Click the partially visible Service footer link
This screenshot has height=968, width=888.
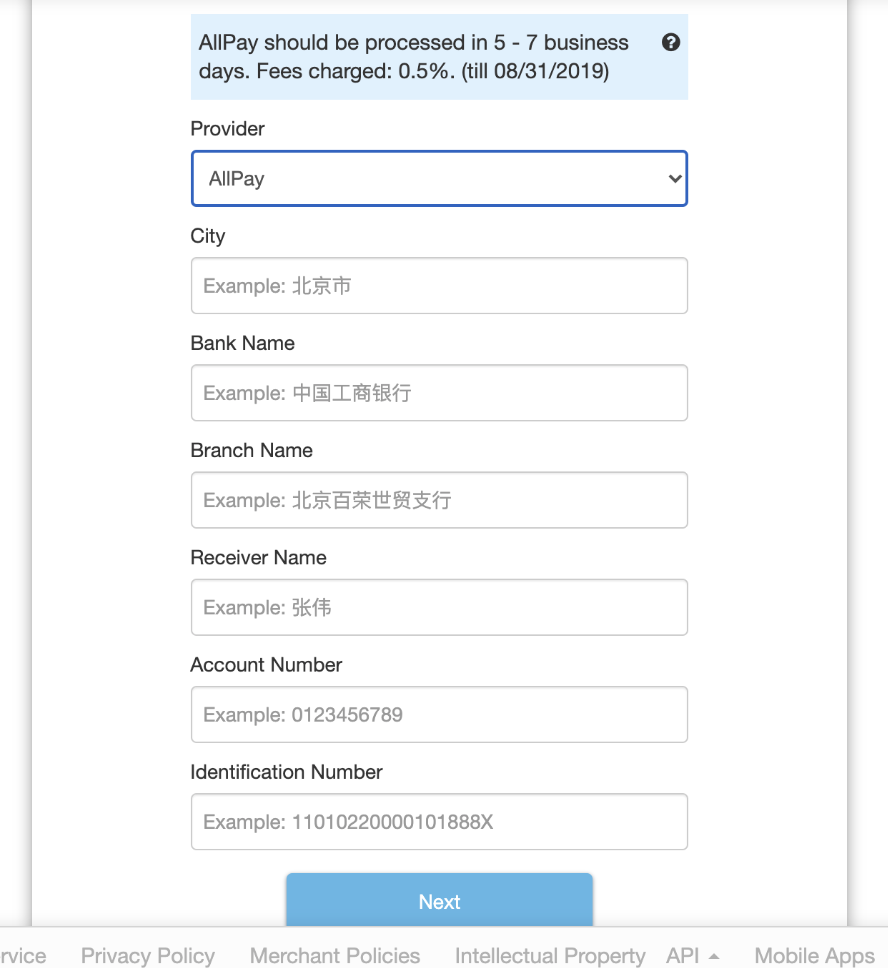22,956
